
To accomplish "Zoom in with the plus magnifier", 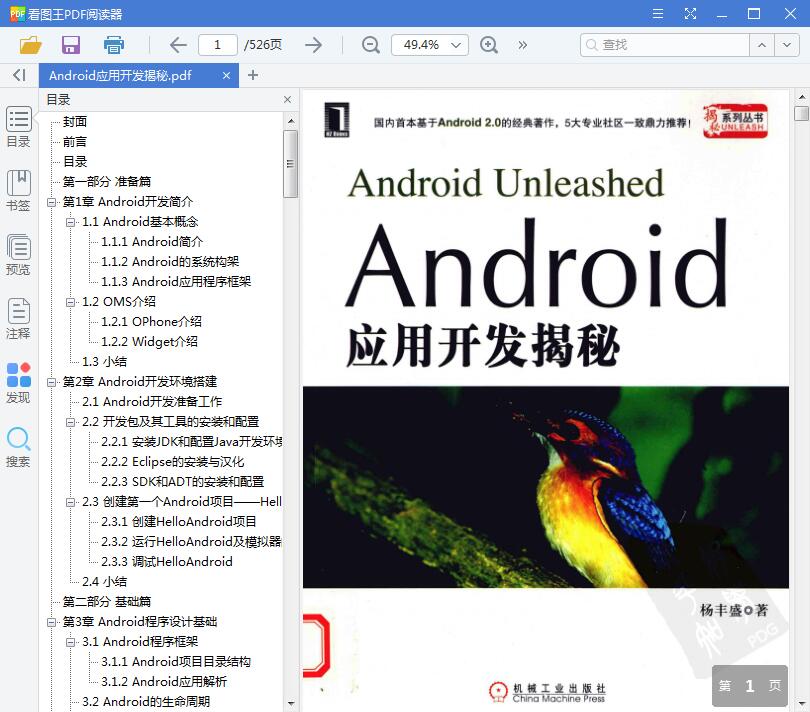I will 489,45.
